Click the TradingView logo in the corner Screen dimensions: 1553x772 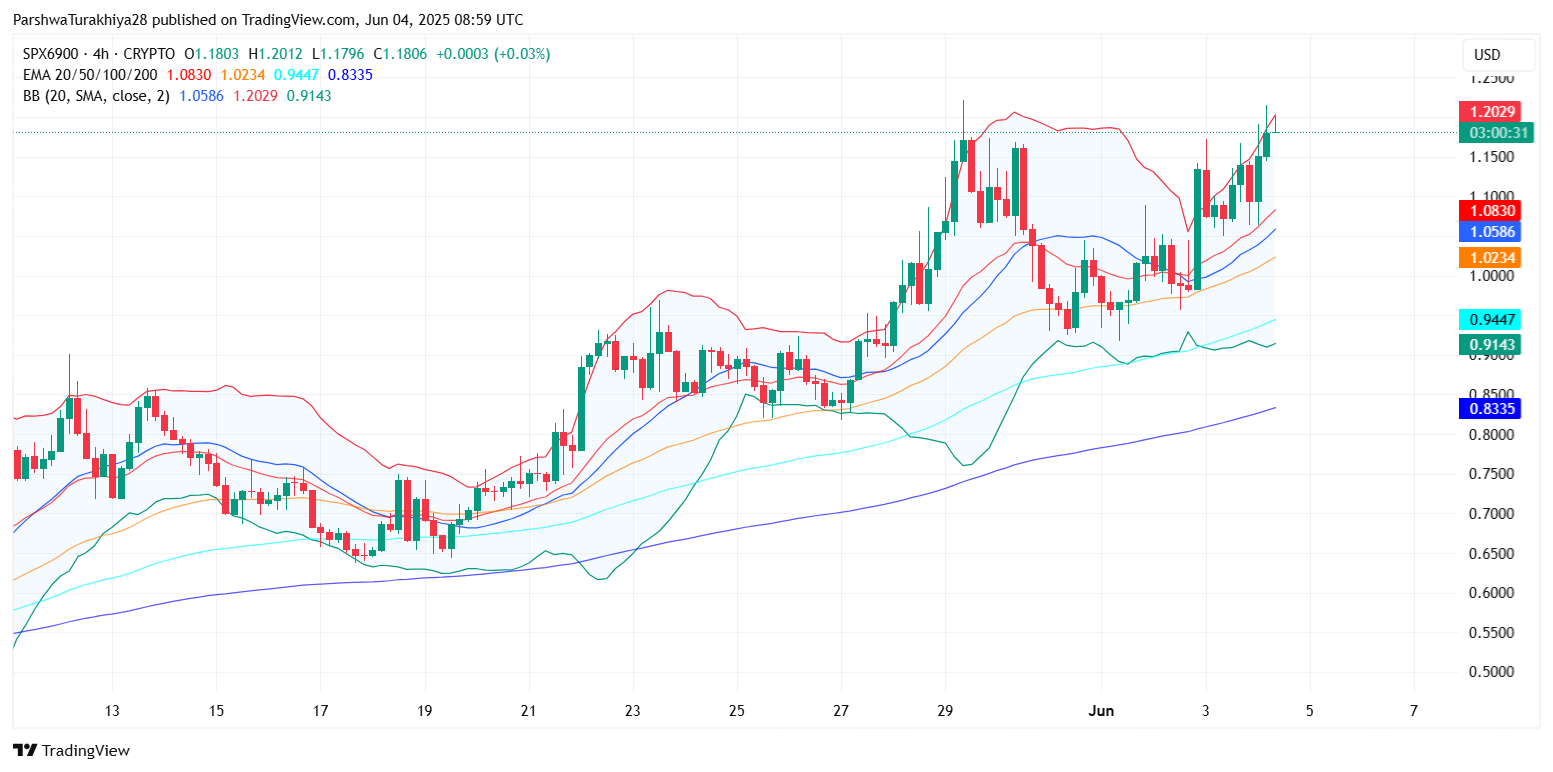click(x=71, y=750)
